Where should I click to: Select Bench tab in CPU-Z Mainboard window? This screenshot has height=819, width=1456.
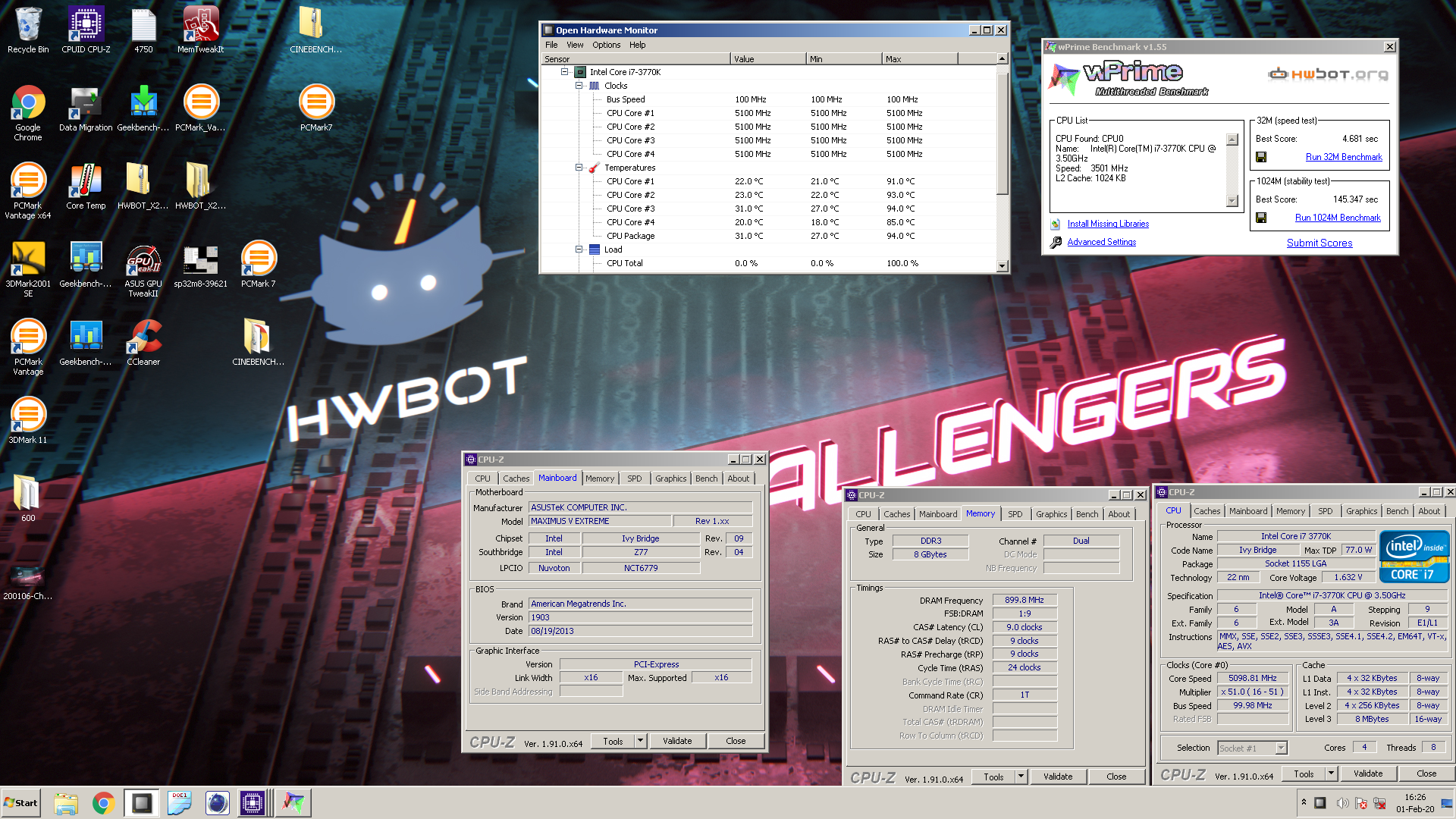coord(706,479)
